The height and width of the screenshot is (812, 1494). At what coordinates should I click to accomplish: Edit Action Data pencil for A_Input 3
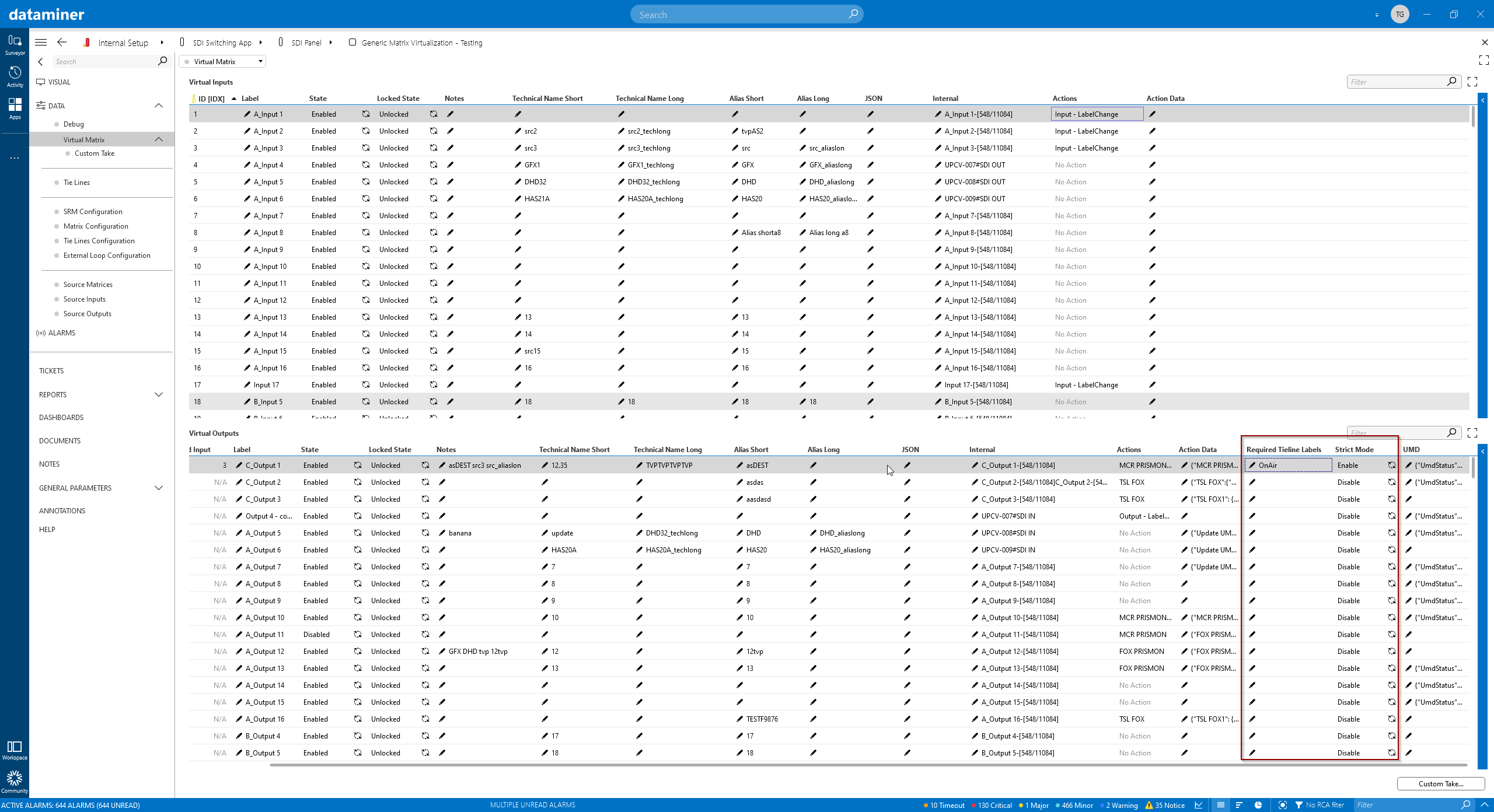tap(1153, 148)
